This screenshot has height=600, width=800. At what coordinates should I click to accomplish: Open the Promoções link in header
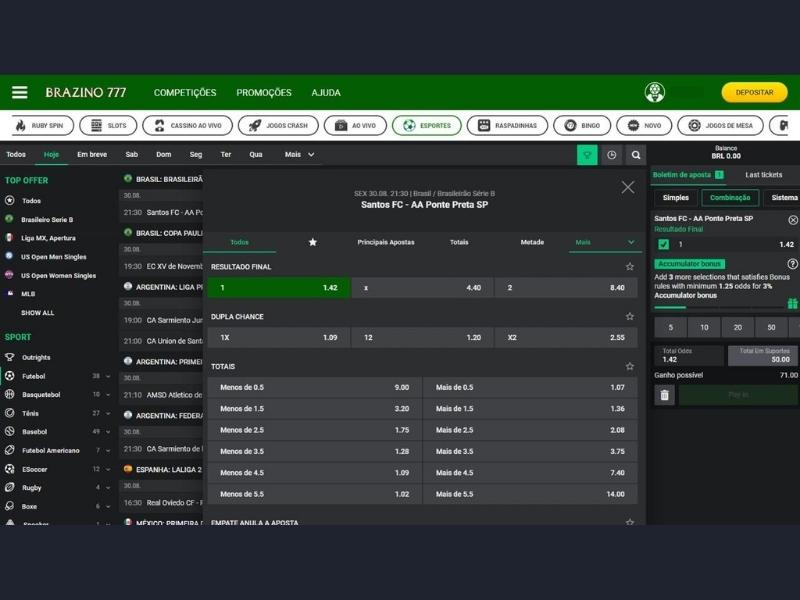coord(264,93)
